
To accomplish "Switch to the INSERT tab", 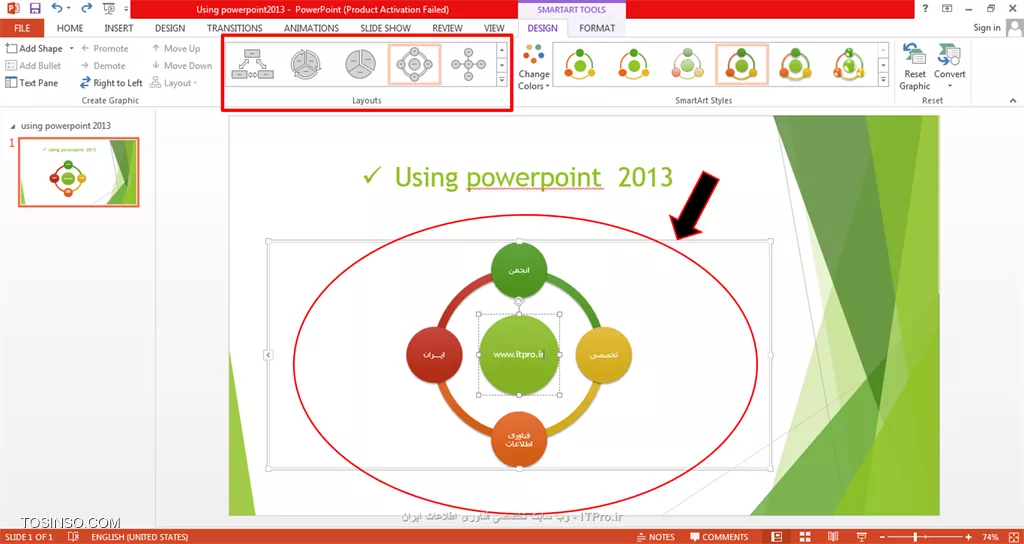I will [x=119, y=28].
